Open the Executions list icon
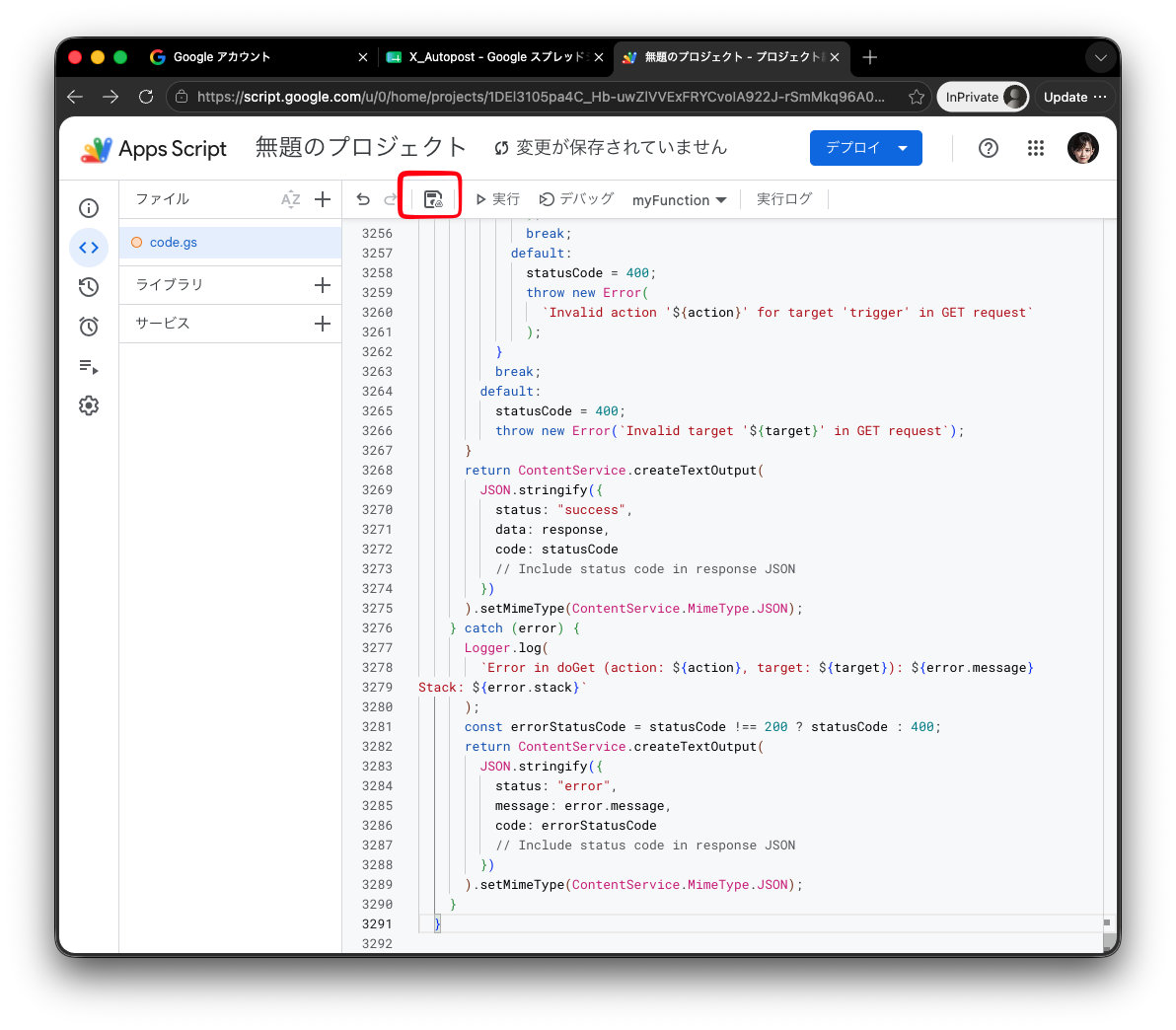The height and width of the screenshot is (1030, 1176). (x=89, y=366)
